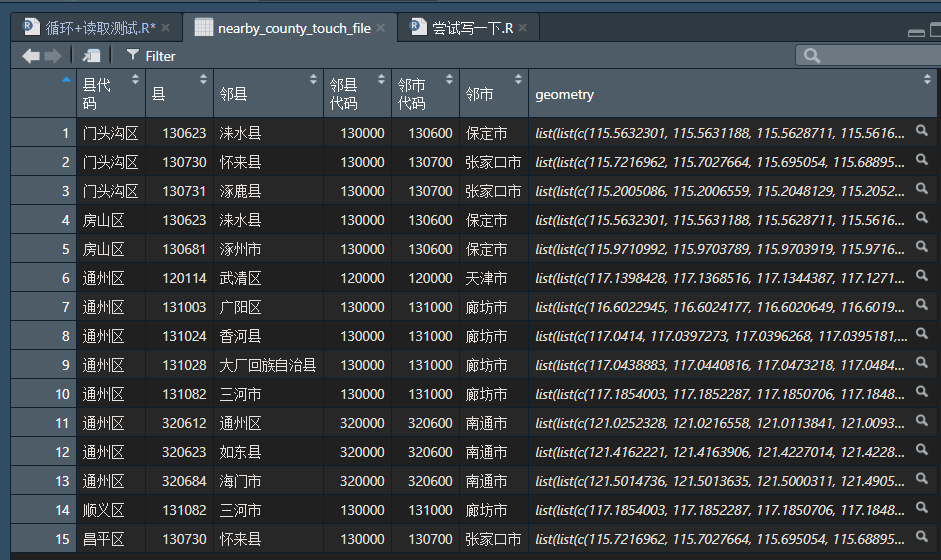Screen dimensions: 941x560
Task: Select 涿州市 cell in row 5
Action: coord(269,249)
